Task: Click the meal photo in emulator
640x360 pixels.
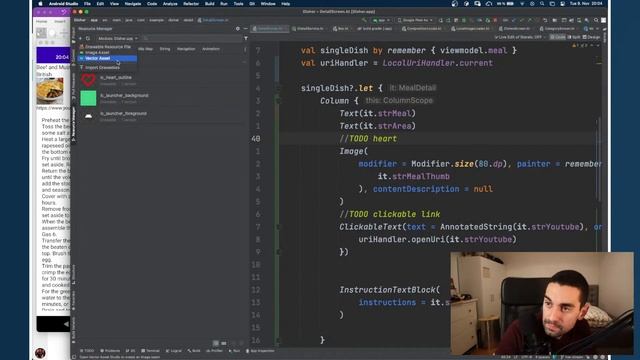Action: pyautogui.click(x=50, y=91)
